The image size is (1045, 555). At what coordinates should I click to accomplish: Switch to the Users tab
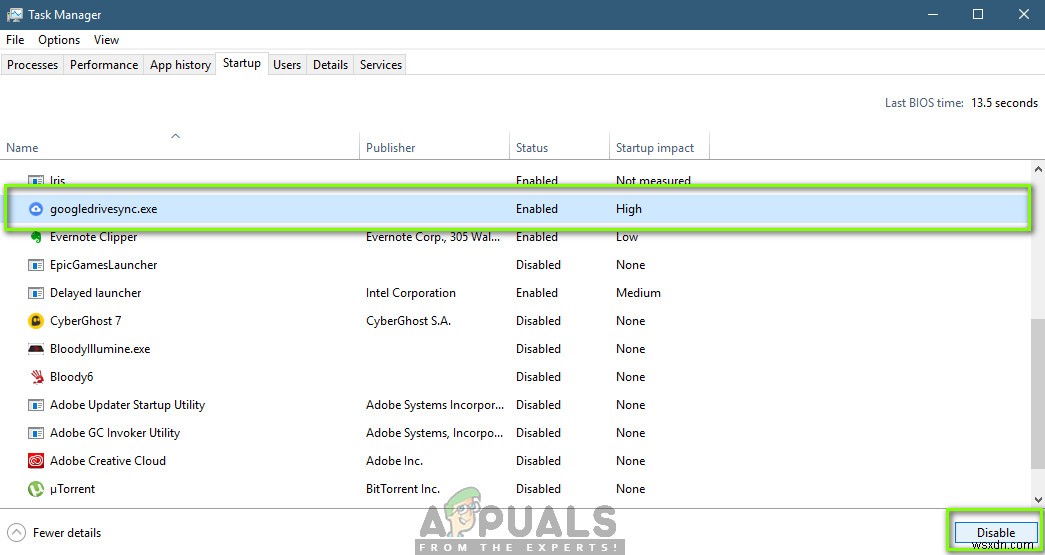(x=287, y=65)
